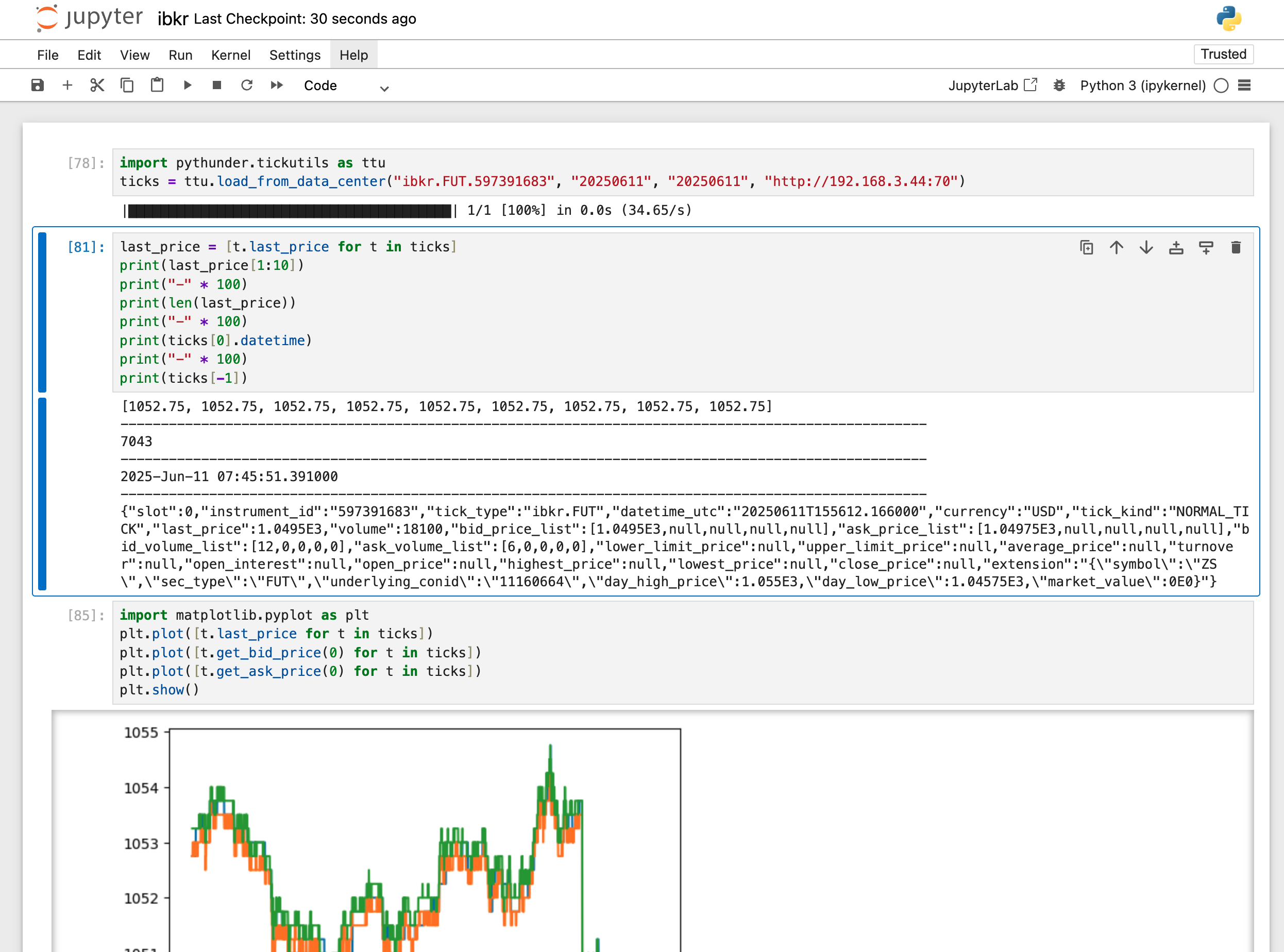Click the Trusted notebook button
Viewport: 1284px width, 952px height.
click(1223, 54)
